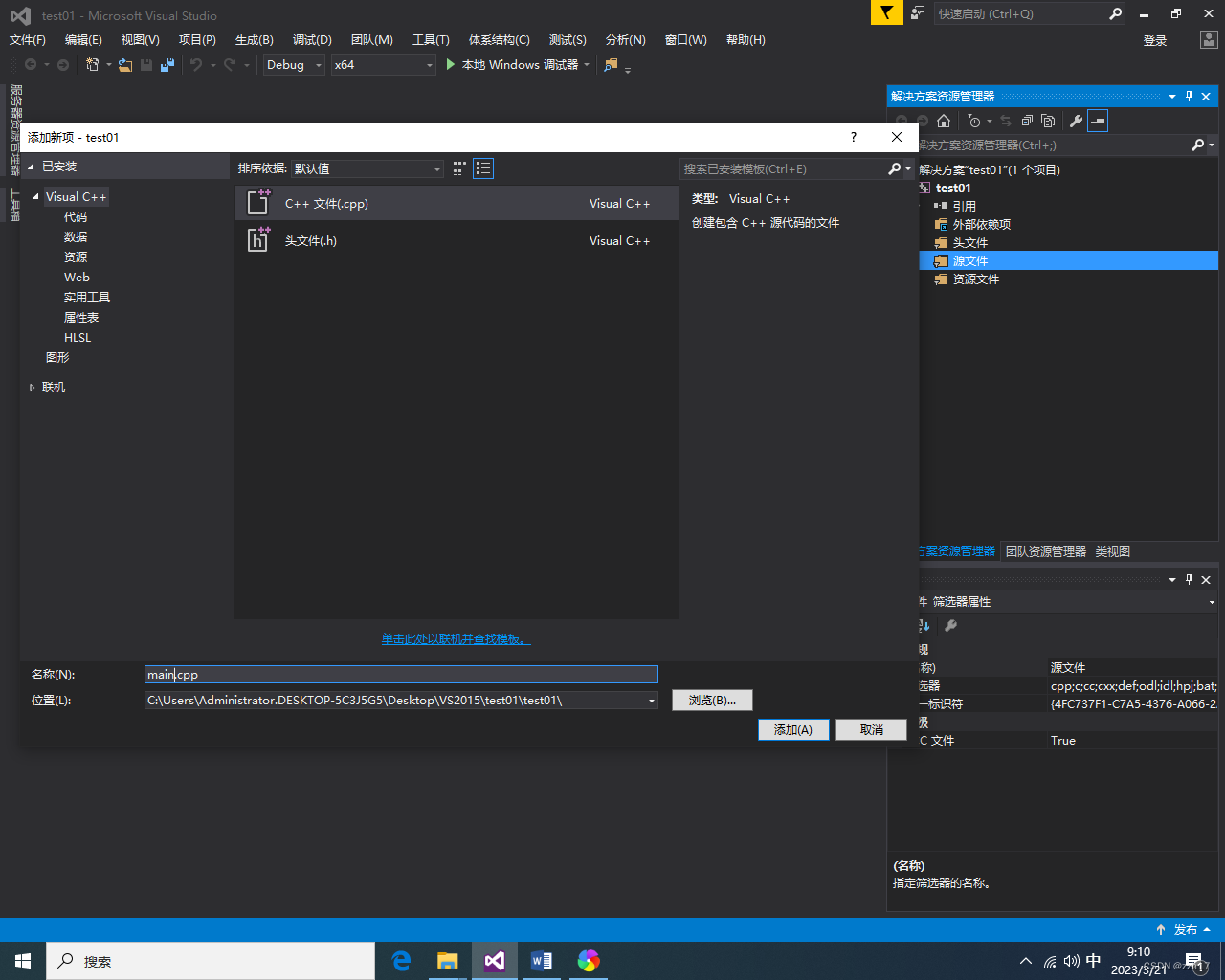Open the 调试(D) menu

point(312,39)
